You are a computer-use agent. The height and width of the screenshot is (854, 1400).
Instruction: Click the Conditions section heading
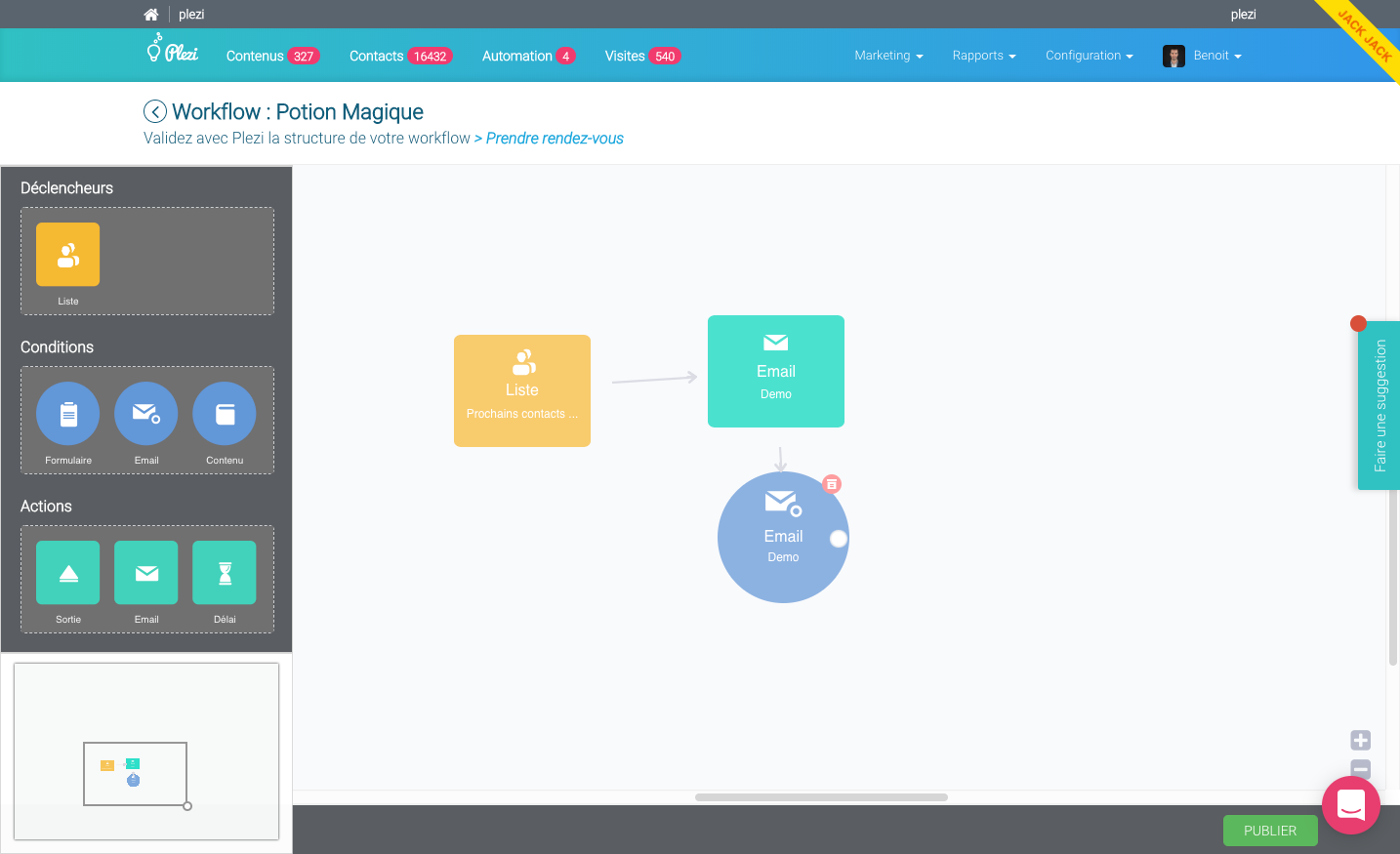(57, 347)
